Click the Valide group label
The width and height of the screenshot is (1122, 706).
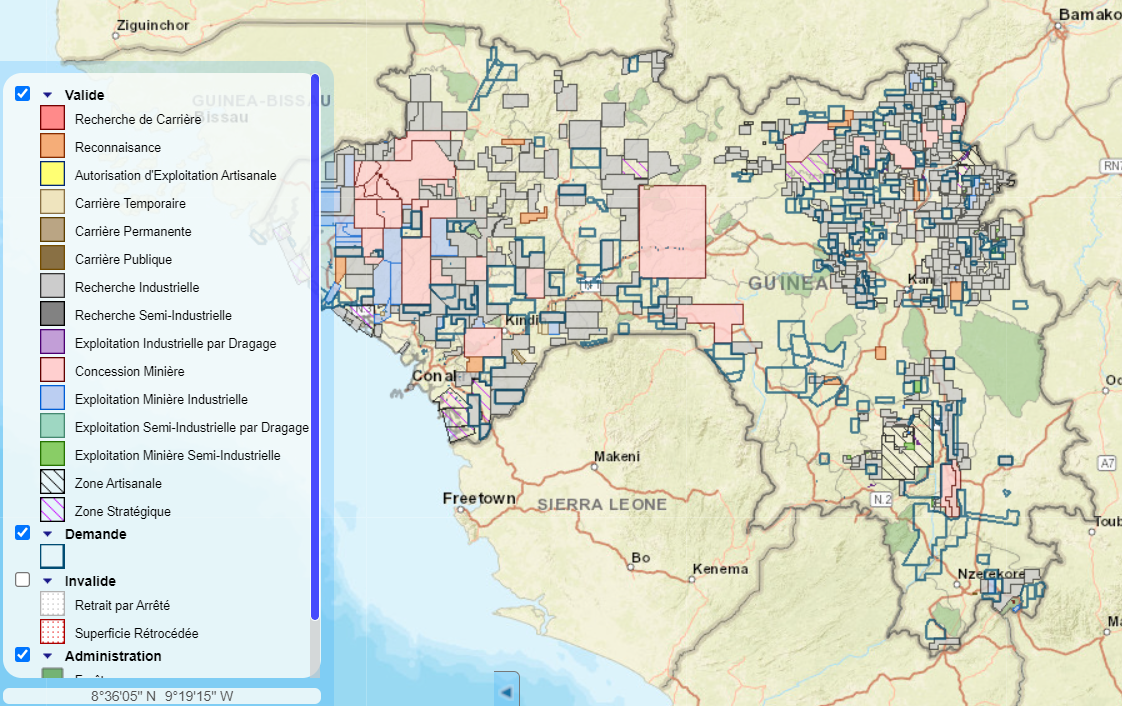(84, 95)
